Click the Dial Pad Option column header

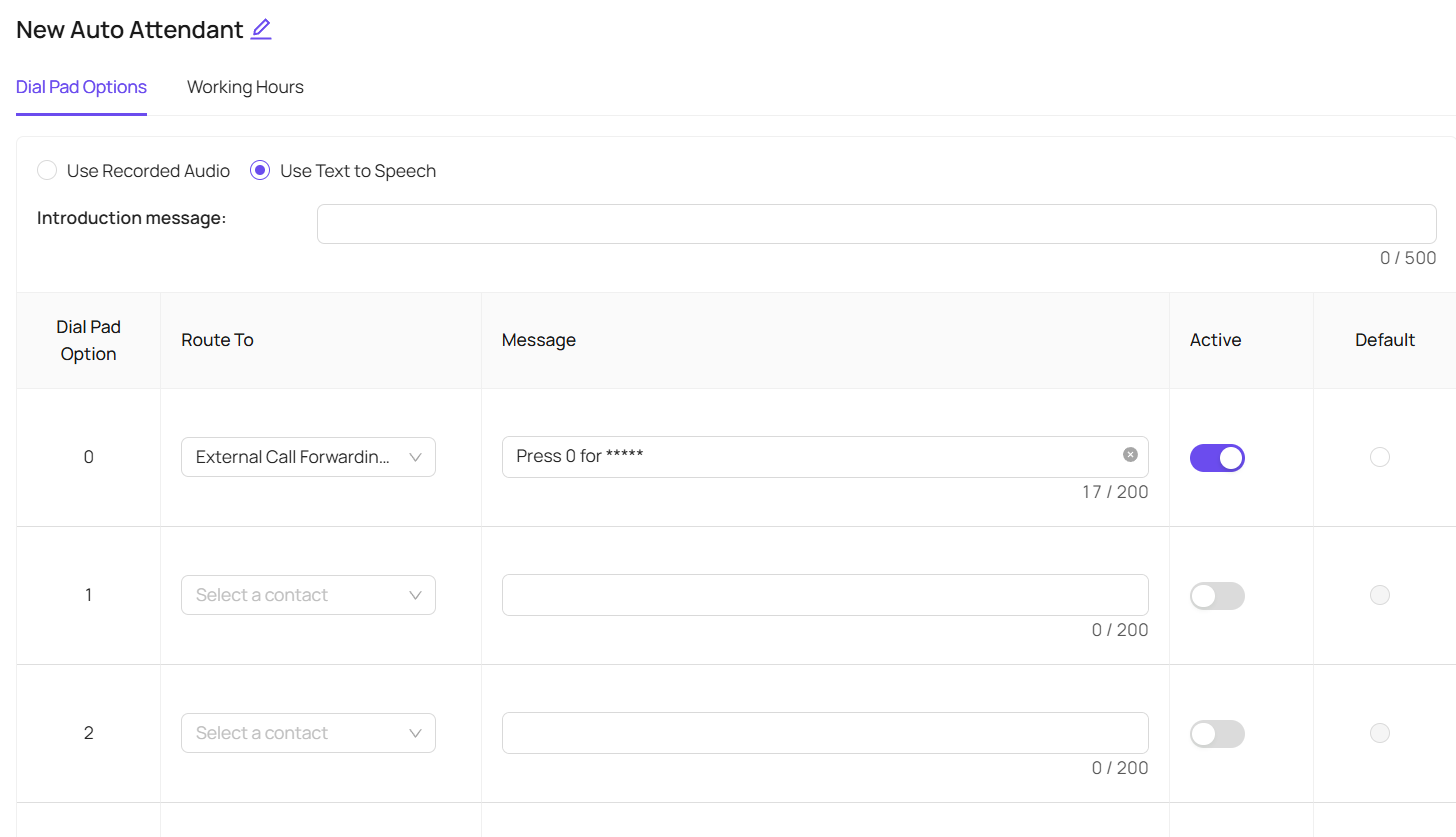click(x=88, y=340)
